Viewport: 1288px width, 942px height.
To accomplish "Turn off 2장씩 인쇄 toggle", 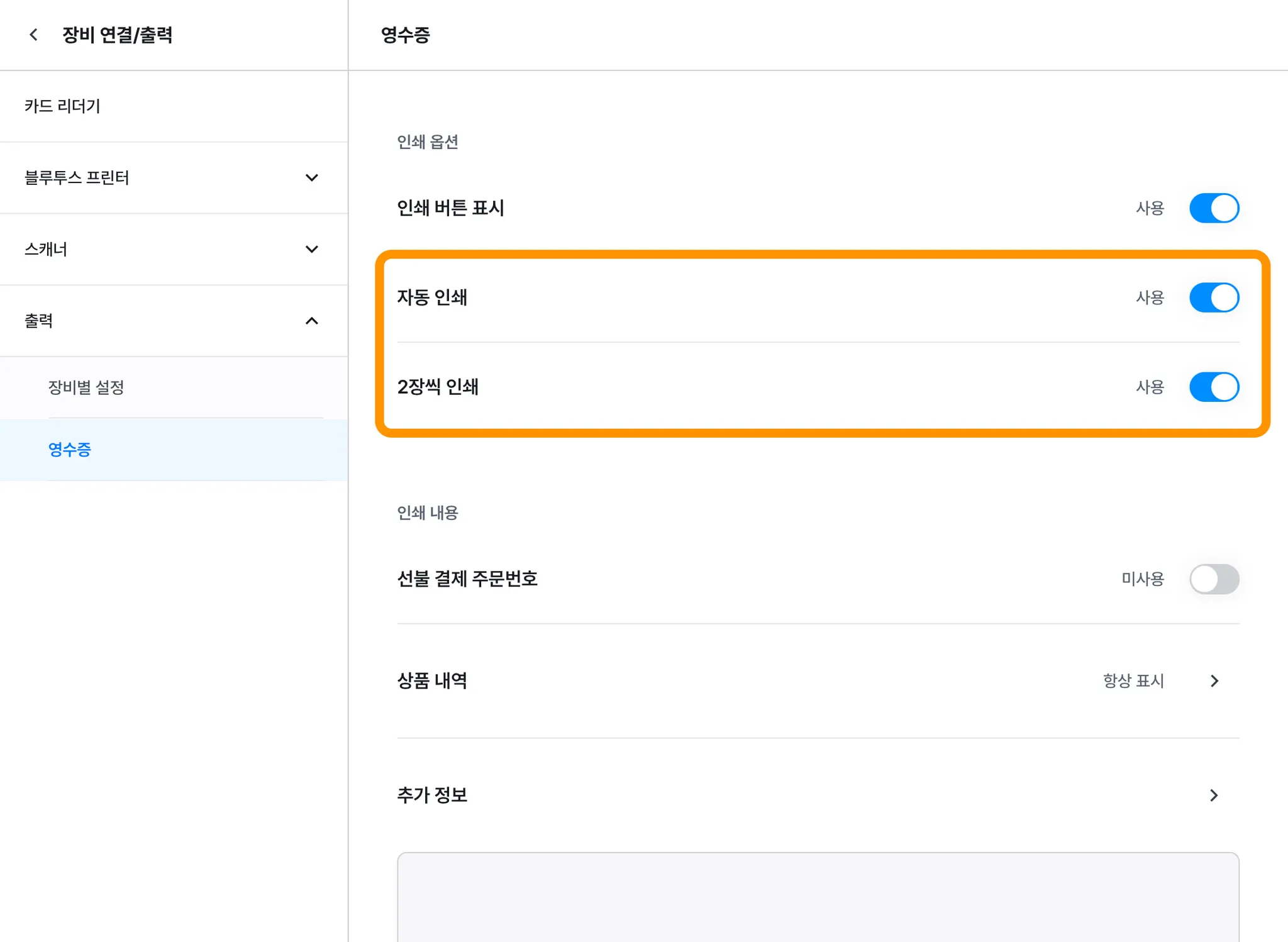I will [x=1214, y=387].
